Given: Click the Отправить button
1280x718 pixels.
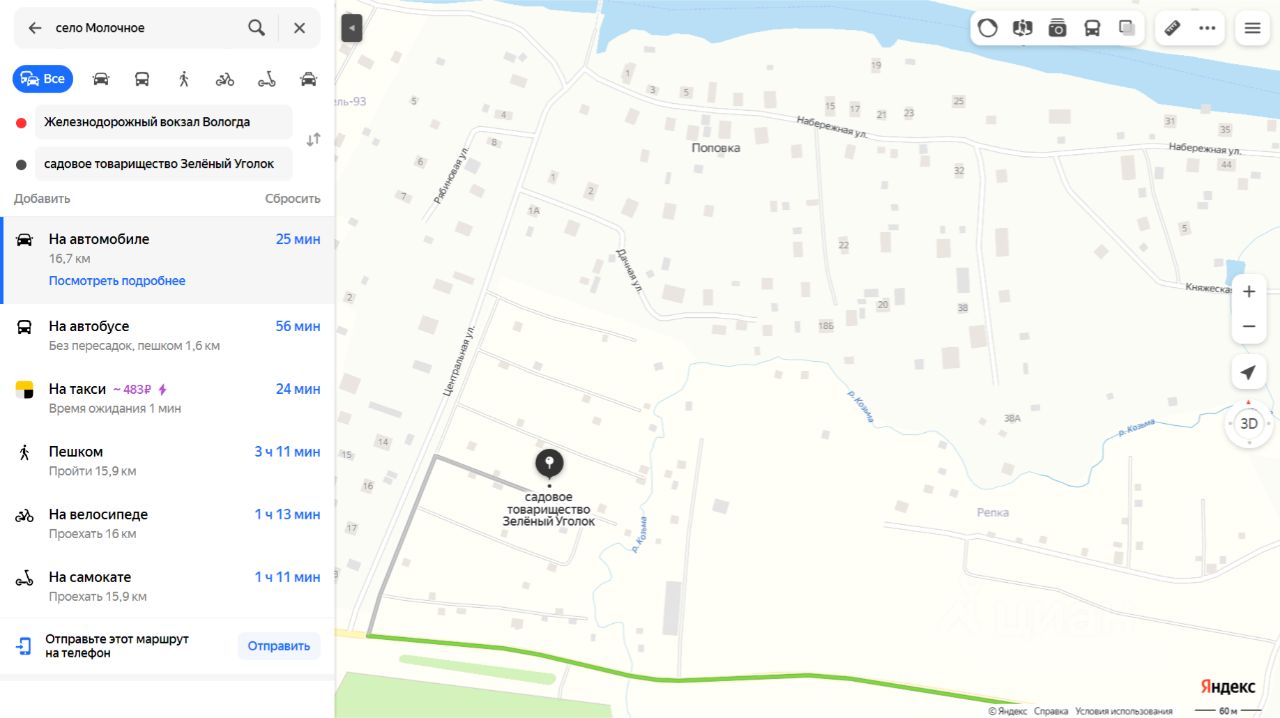Looking at the screenshot, I should point(279,646).
